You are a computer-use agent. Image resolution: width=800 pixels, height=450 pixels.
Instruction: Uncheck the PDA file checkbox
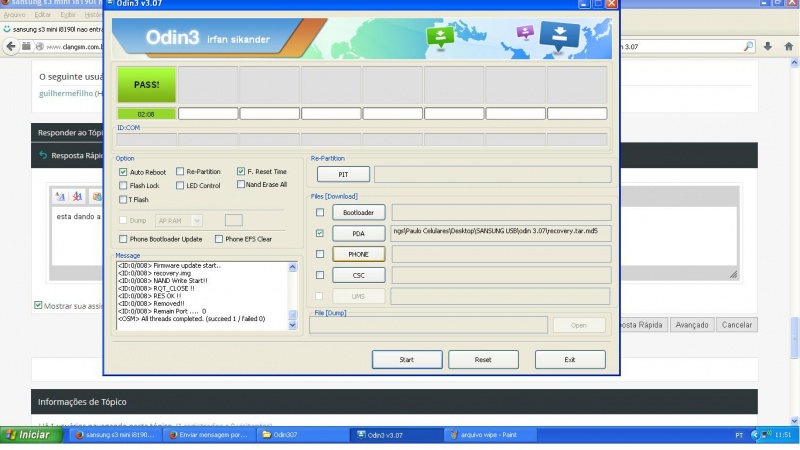[320, 233]
